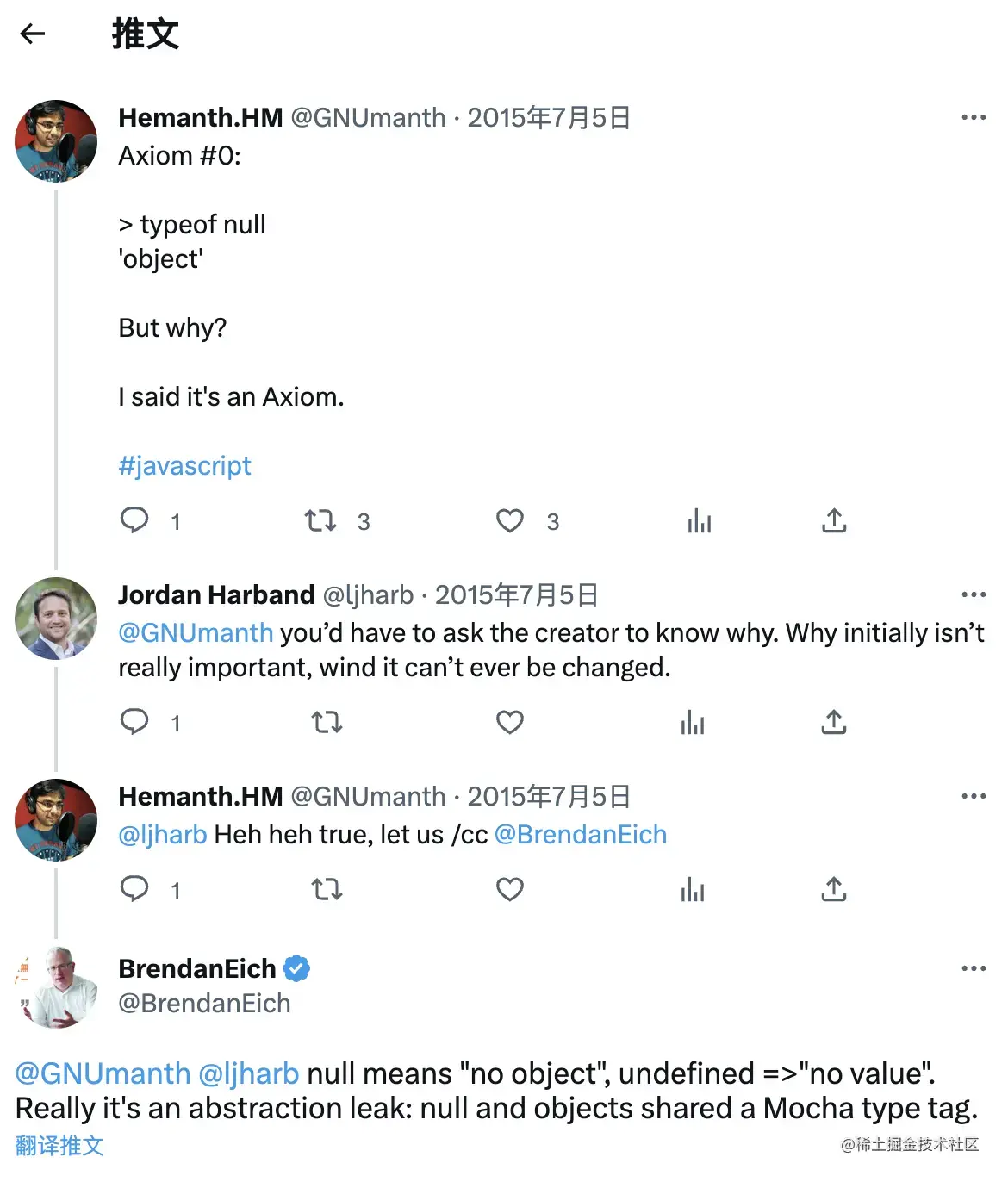This screenshot has width=1008, height=1182.
Task: Like the Axiom #0 tweet
Action: click(510, 520)
